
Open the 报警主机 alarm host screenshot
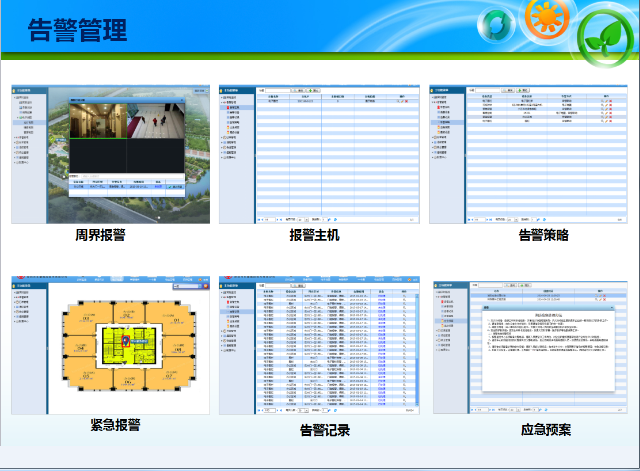click(319, 154)
